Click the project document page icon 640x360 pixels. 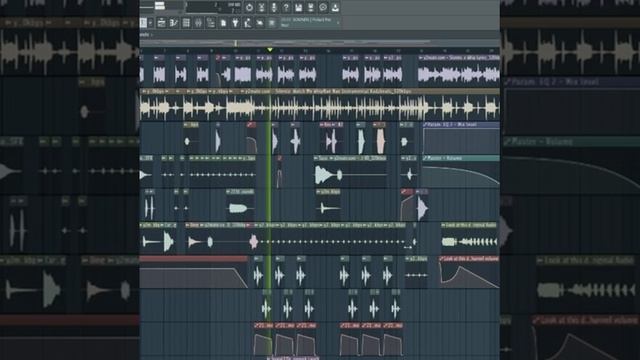point(223,23)
